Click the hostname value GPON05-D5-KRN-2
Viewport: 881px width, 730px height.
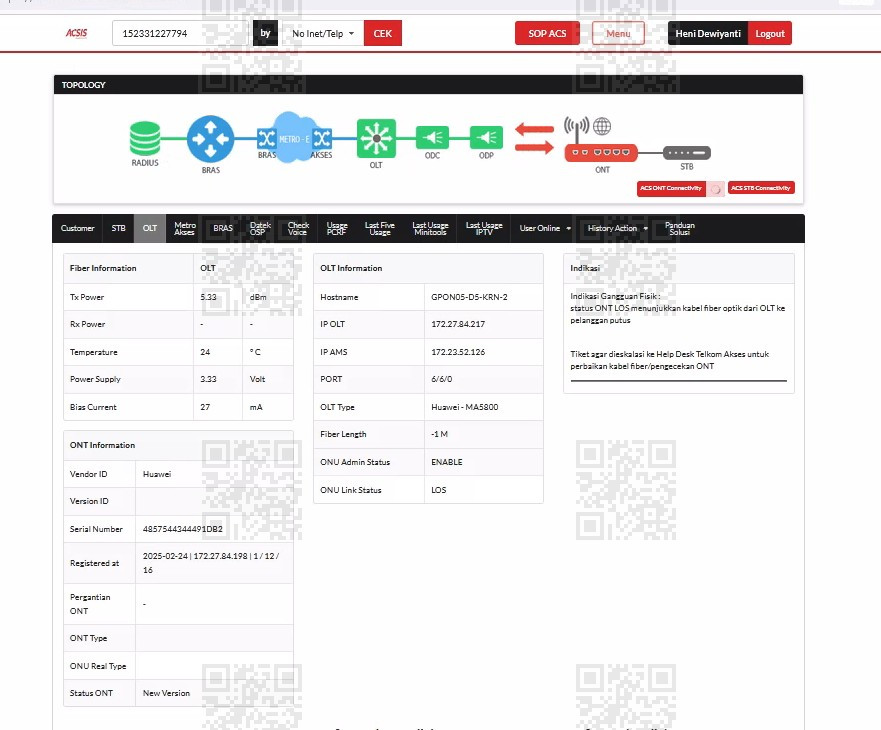pyautogui.click(x=469, y=297)
